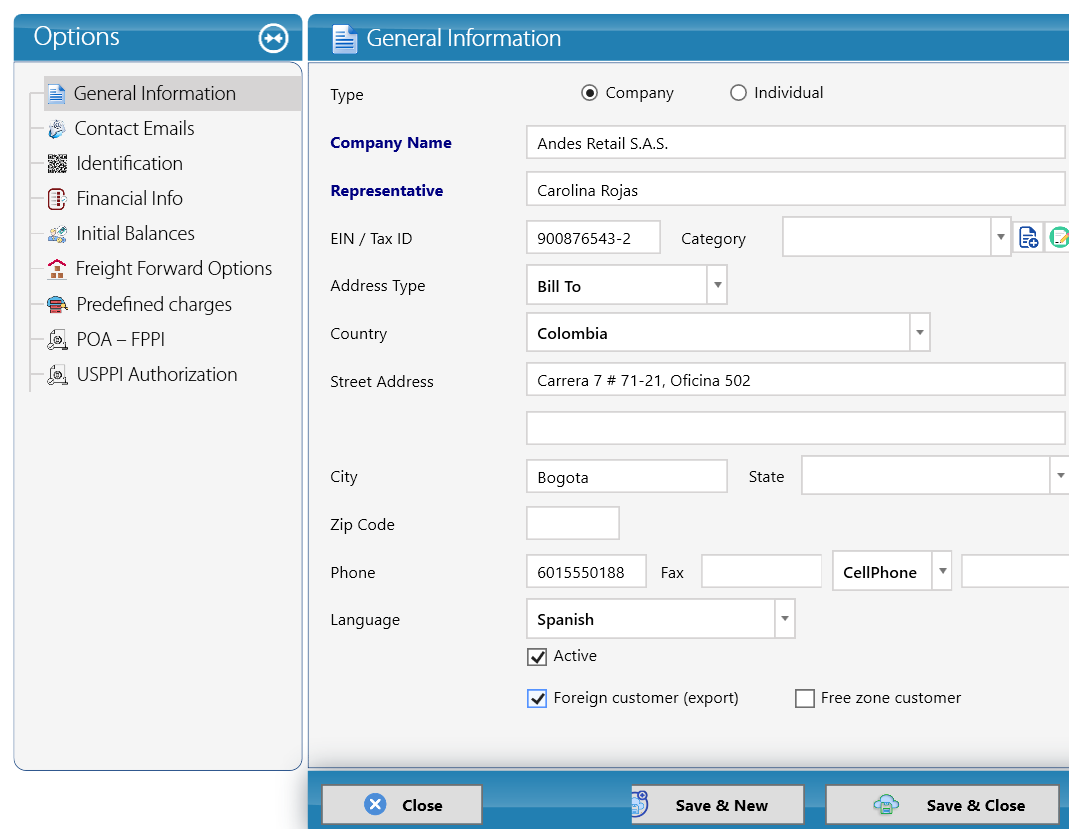Click the General Information sidebar page icon
1069x829 pixels.
pos(57,94)
